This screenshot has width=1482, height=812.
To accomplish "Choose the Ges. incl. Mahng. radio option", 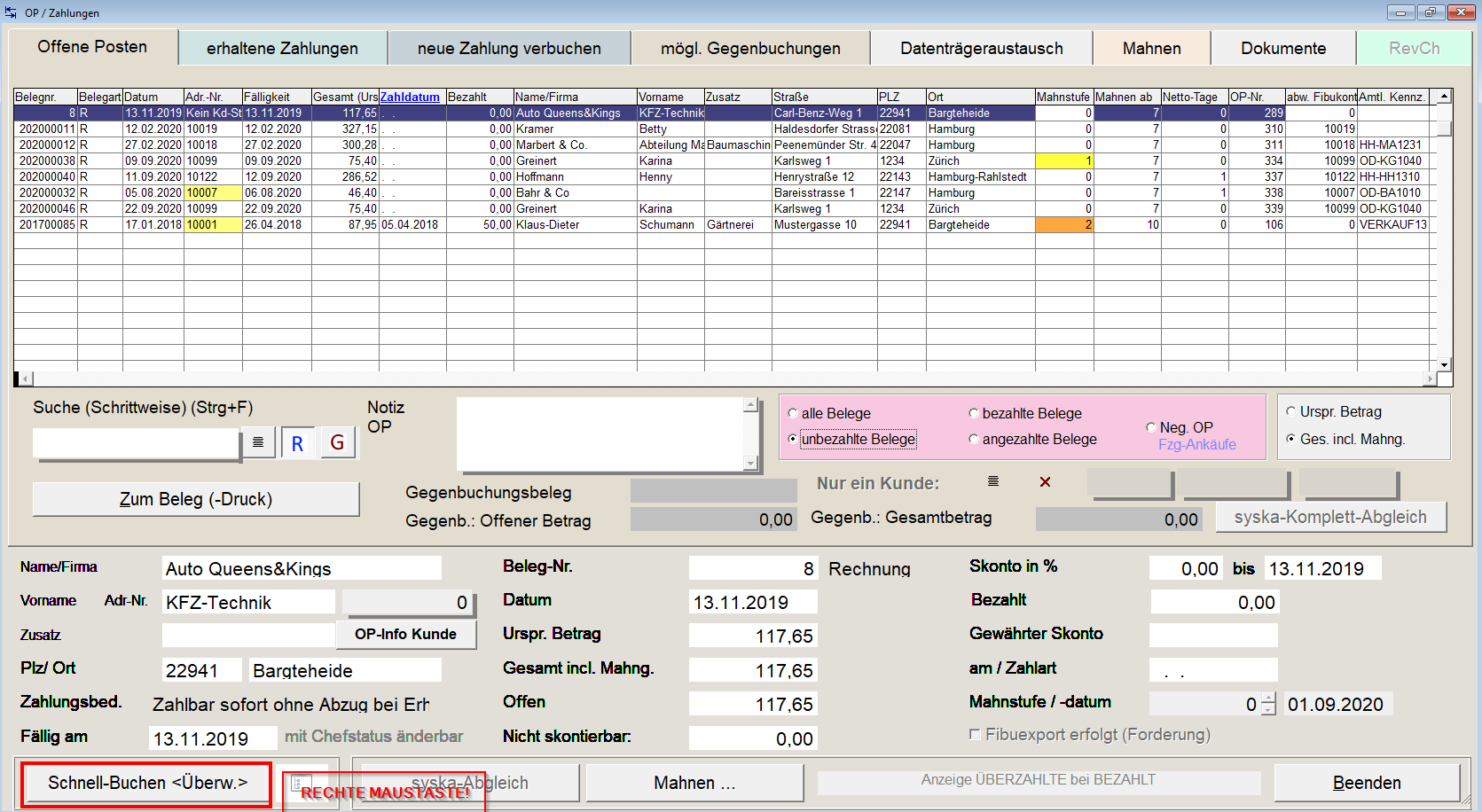I will click(x=1291, y=439).
